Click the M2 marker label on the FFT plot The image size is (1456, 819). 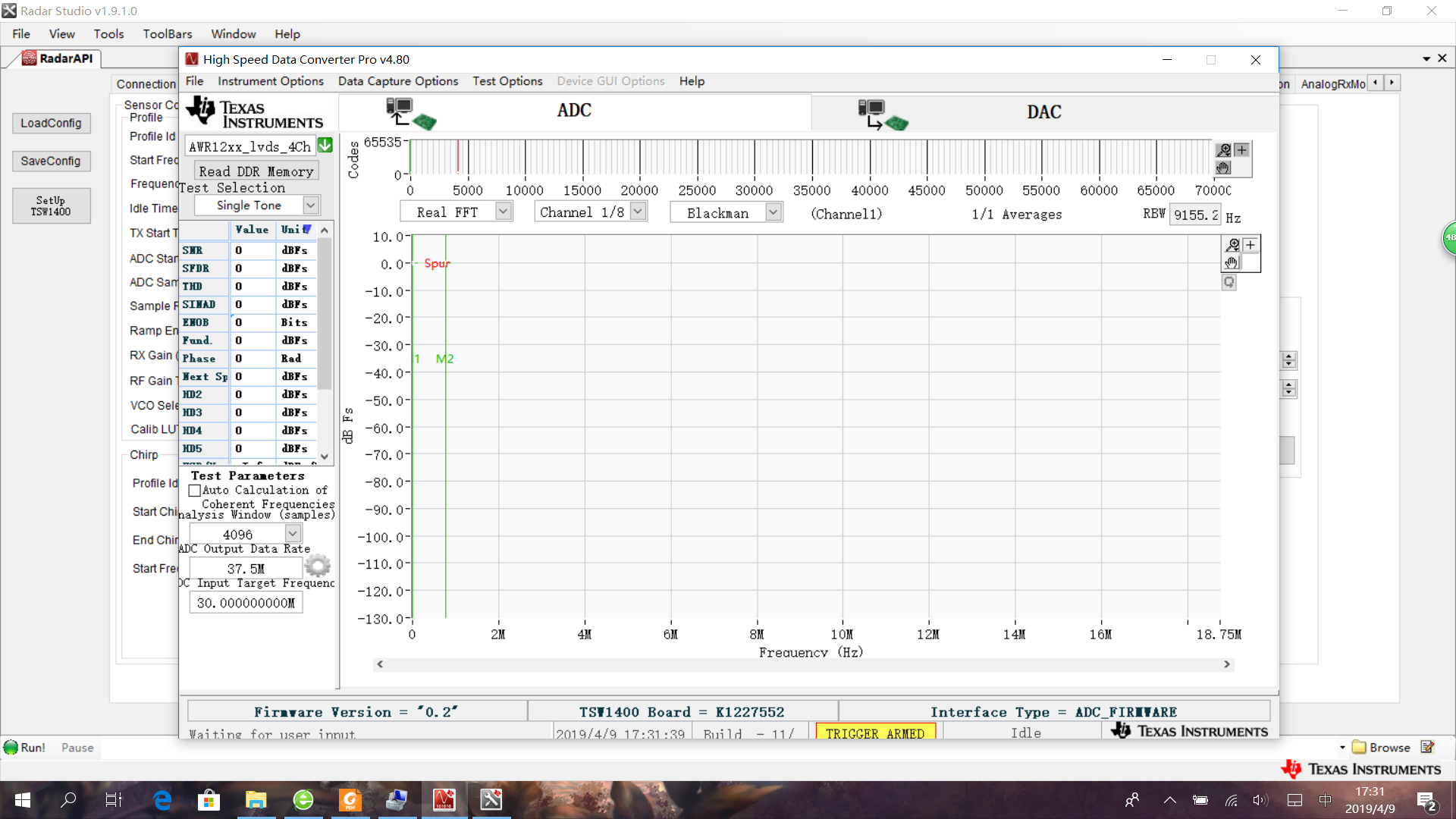pos(444,359)
